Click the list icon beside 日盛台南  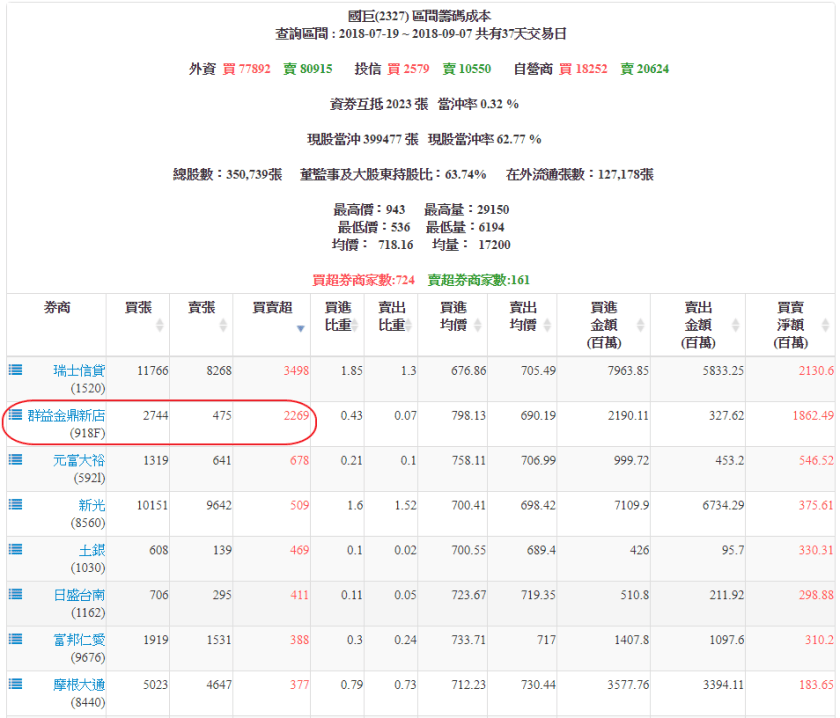(15, 594)
